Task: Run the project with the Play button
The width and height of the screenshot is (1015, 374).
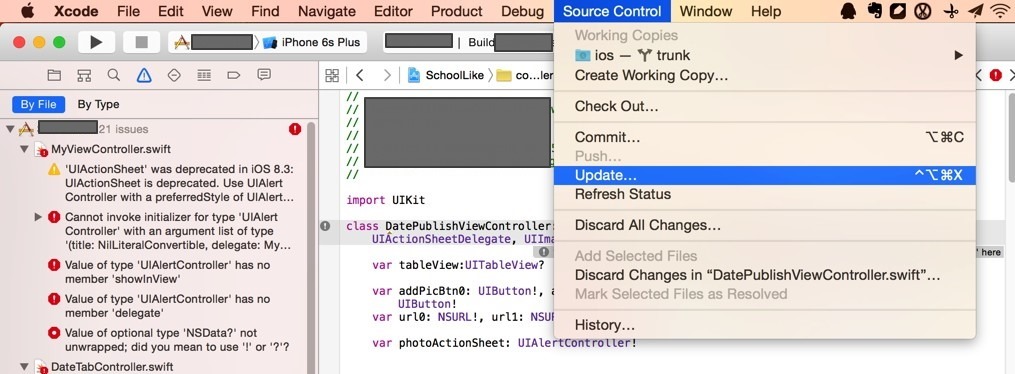Action: point(96,42)
